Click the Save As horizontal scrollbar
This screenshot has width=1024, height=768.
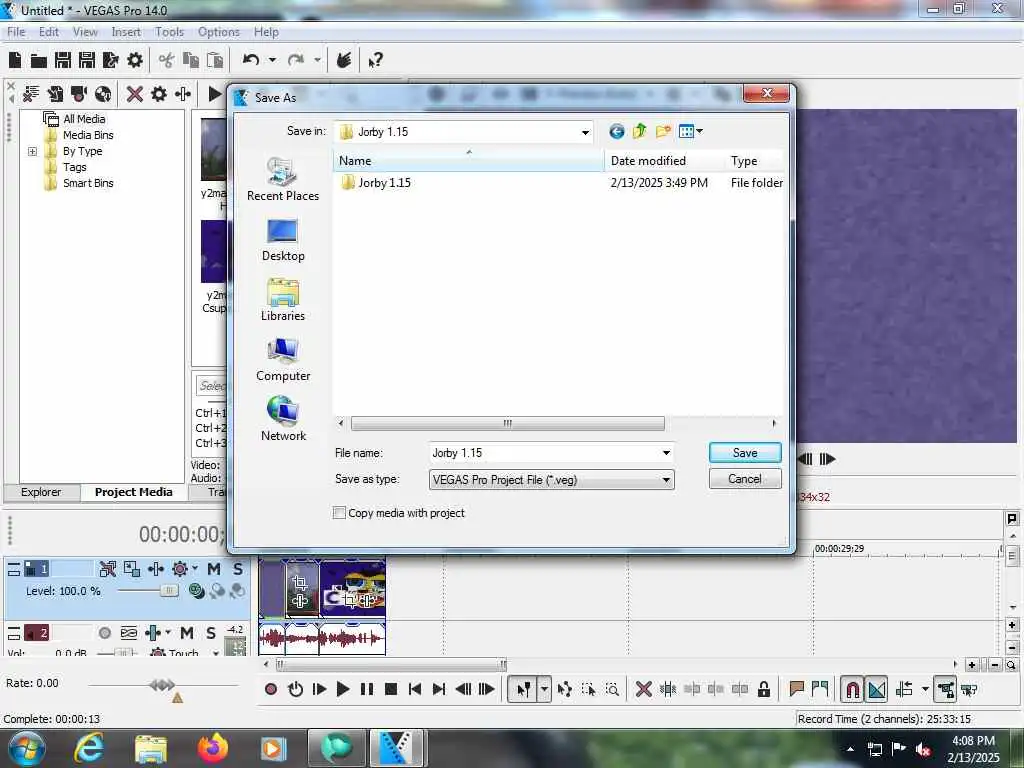(508, 423)
